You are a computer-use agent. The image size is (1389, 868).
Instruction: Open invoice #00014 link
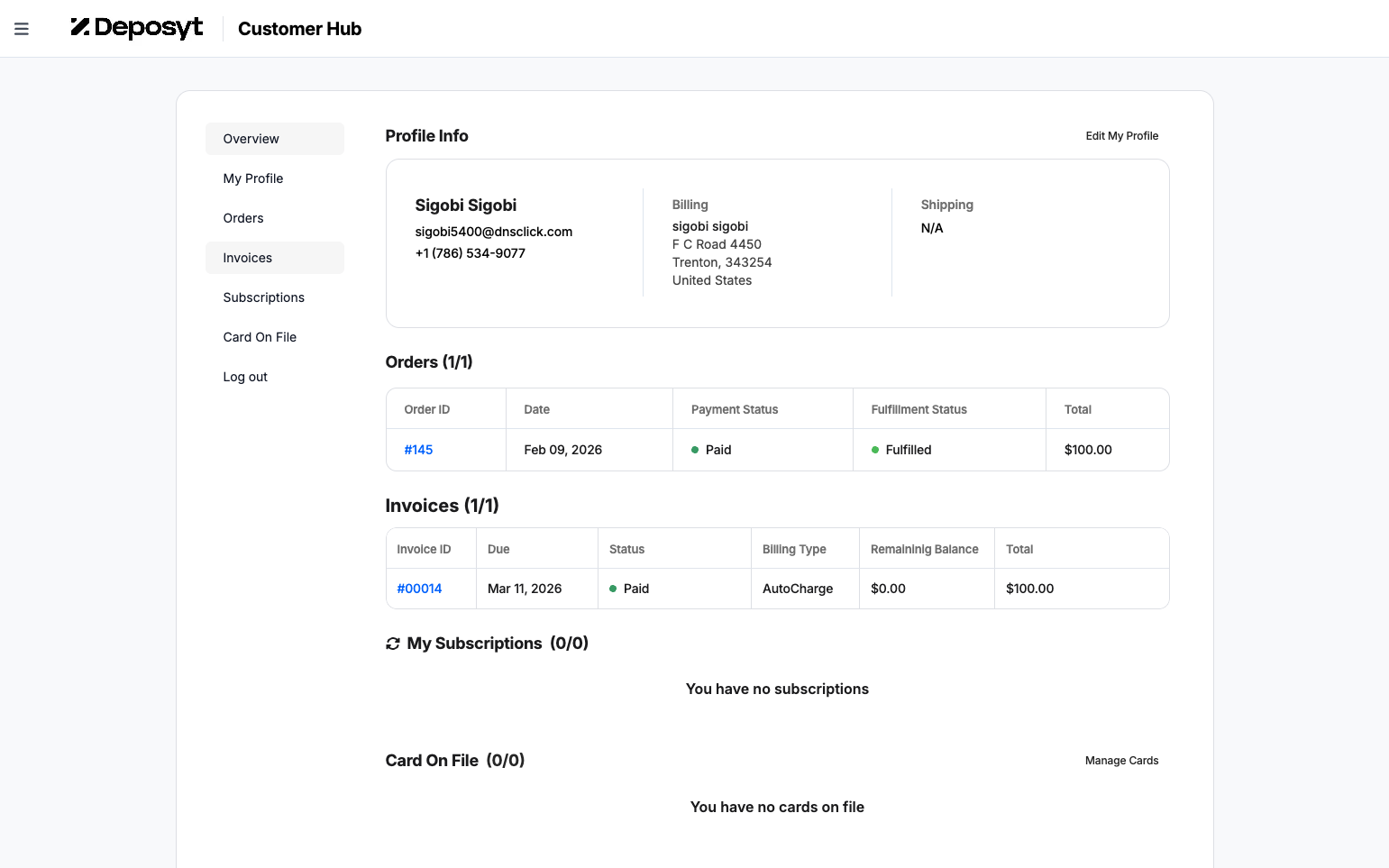(x=419, y=589)
